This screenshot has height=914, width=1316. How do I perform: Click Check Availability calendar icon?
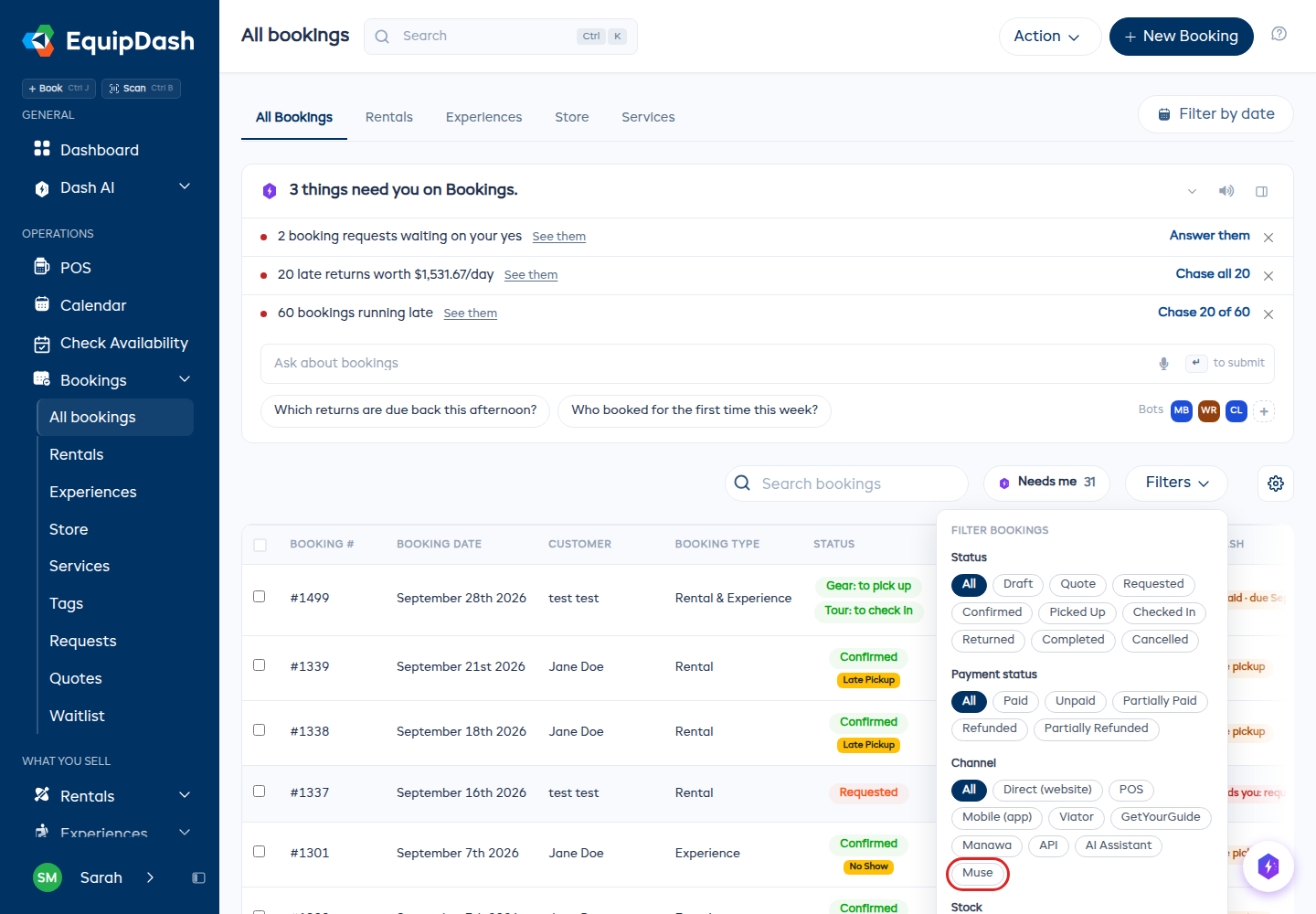[42, 344]
